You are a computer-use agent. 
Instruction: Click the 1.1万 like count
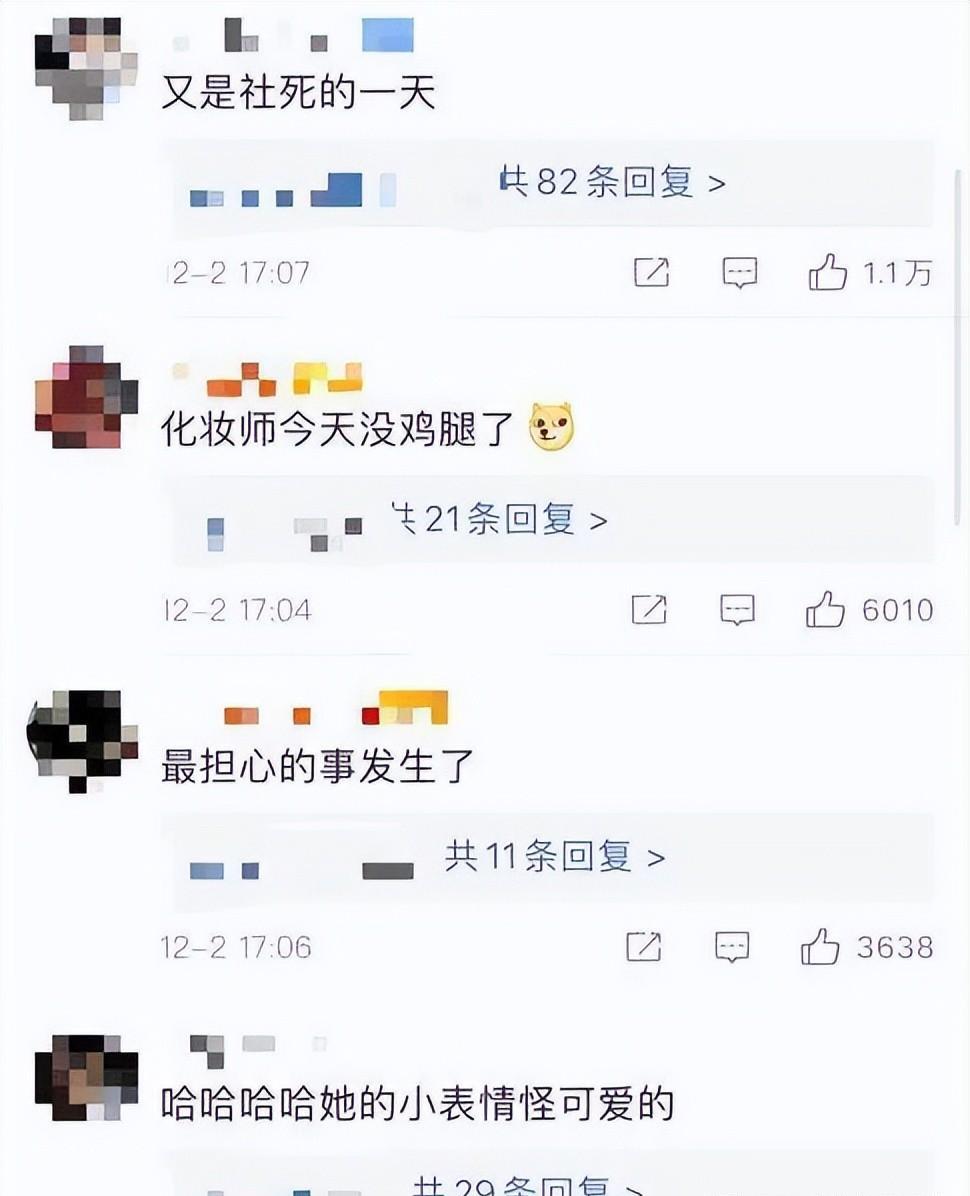(898, 272)
